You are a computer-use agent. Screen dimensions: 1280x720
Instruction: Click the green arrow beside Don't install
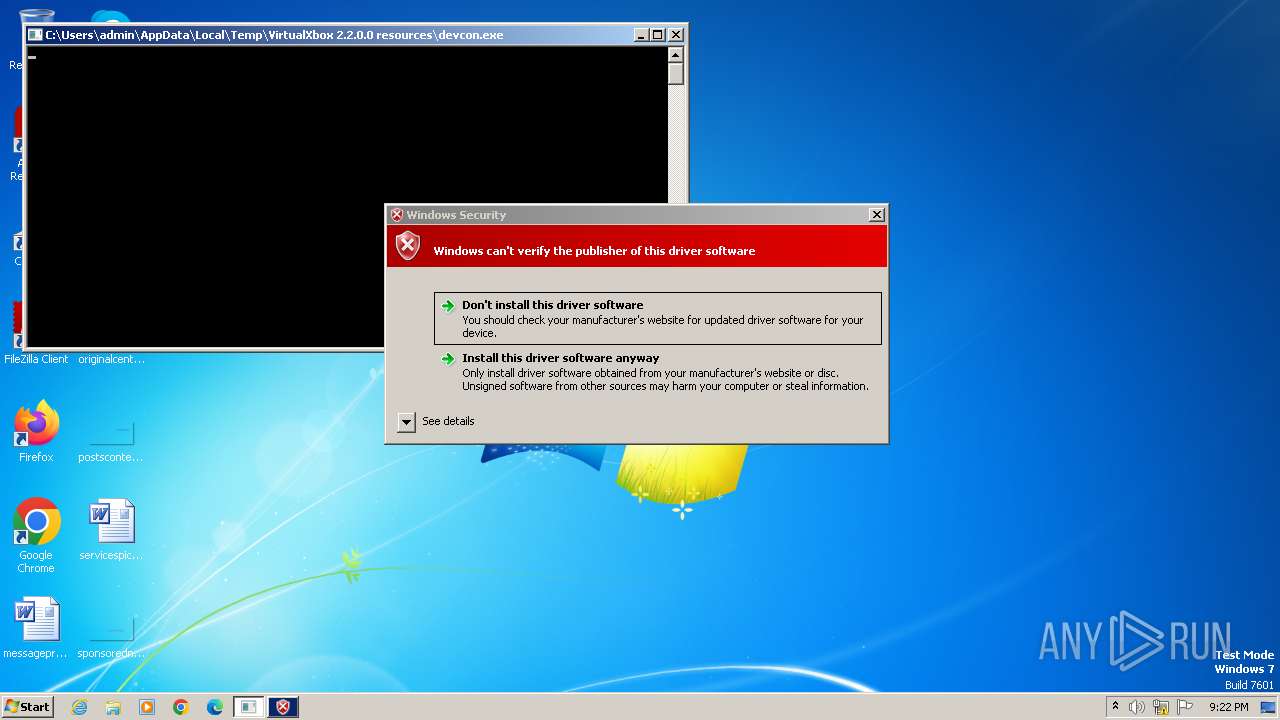448,306
